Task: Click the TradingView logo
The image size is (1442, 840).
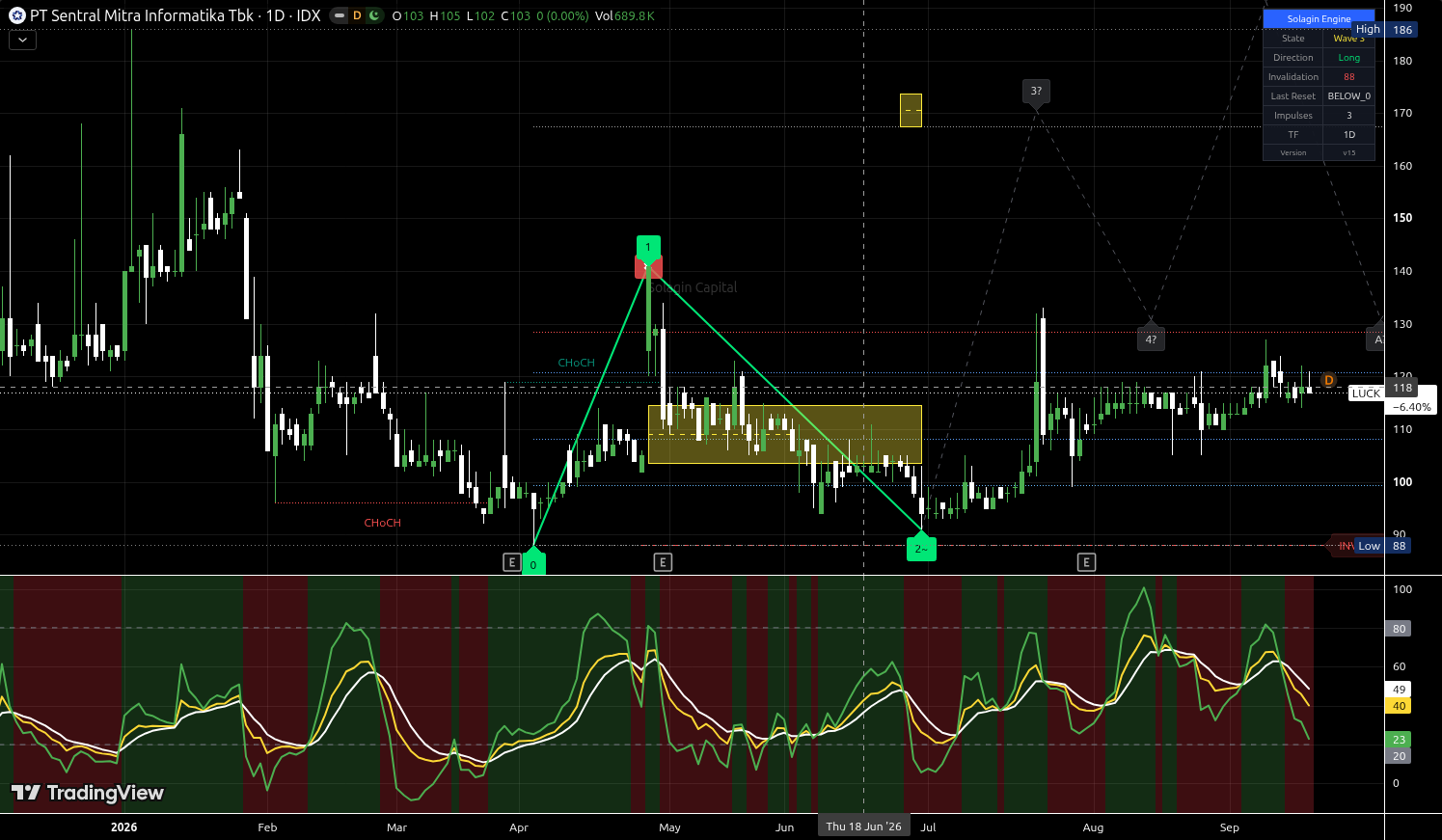Action: 88,793
